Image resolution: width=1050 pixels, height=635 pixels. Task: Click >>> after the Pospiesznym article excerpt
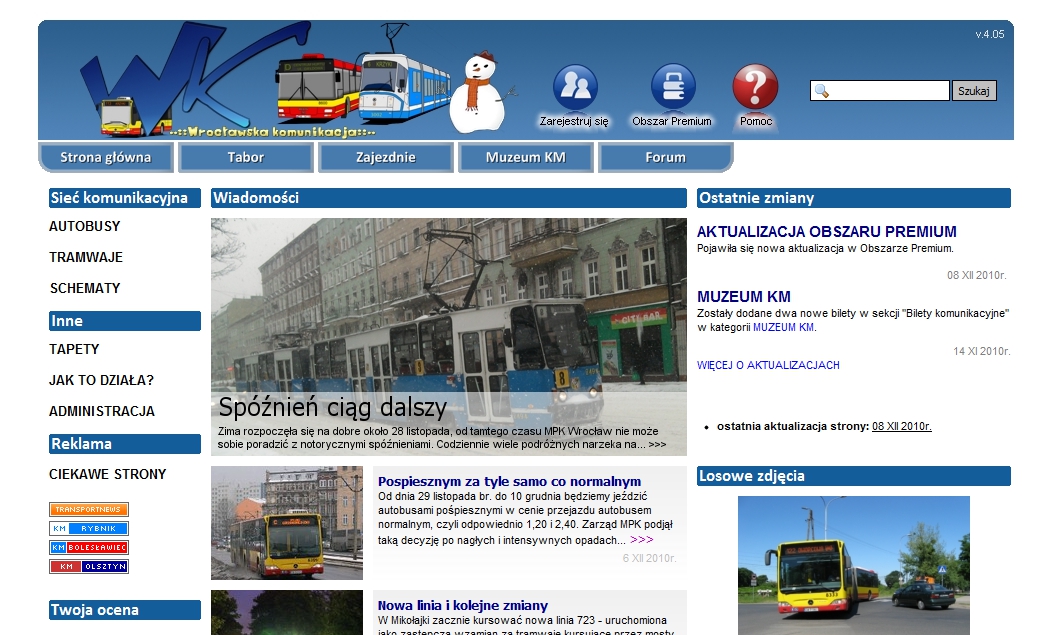(642, 540)
